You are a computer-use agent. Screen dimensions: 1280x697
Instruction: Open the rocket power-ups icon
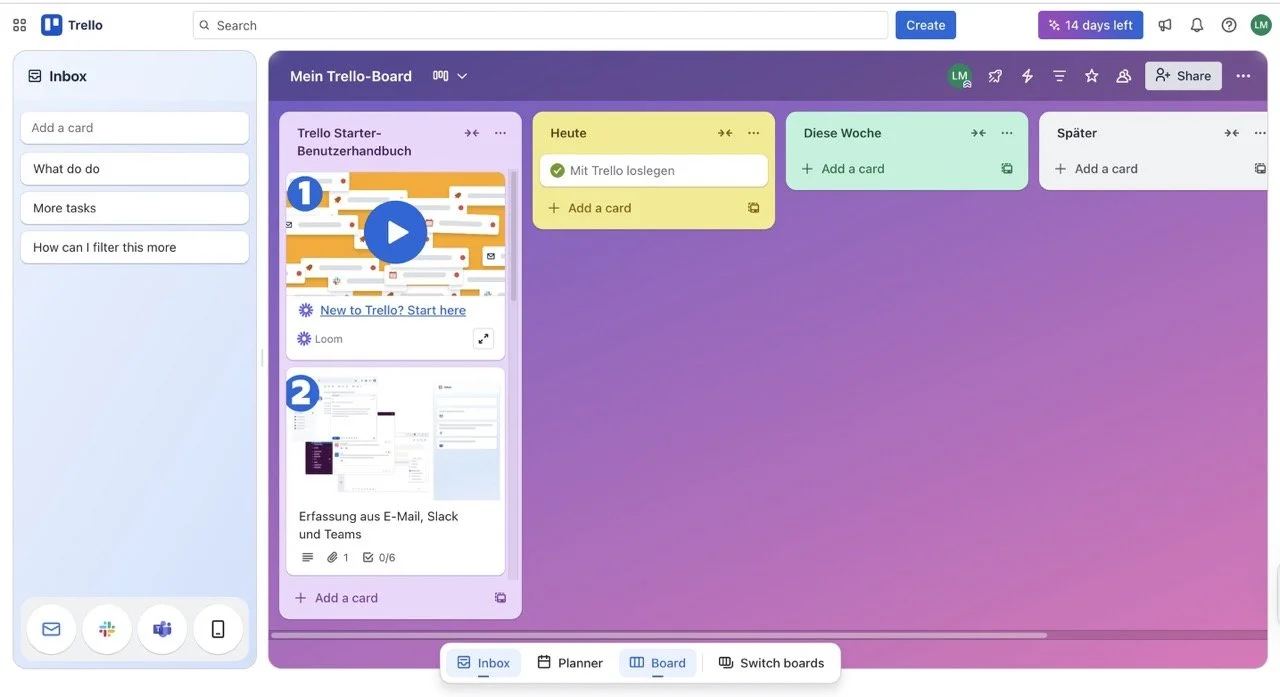[x=995, y=76]
